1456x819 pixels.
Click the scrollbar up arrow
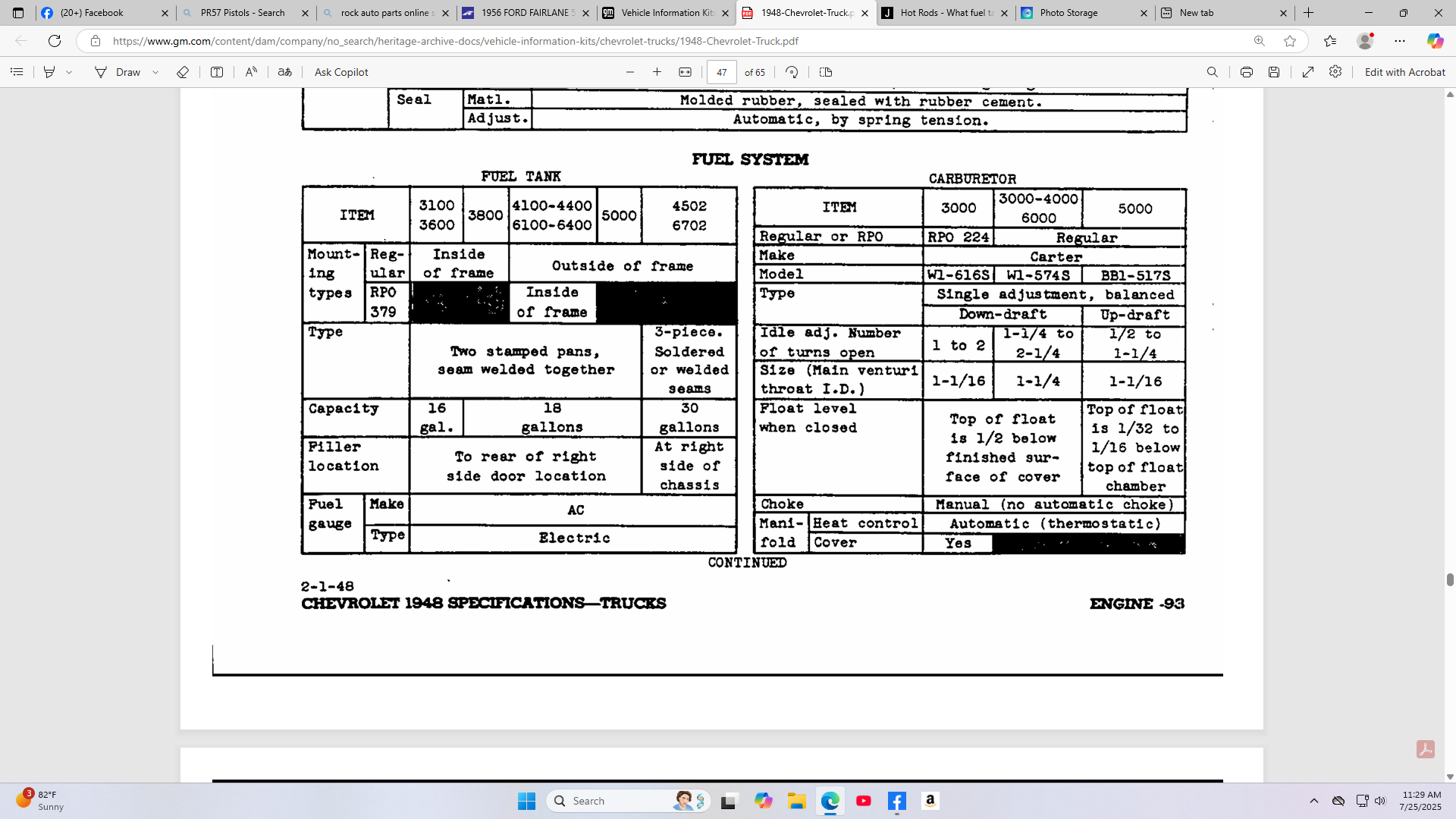pyautogui.click(x=1450, y=94)
